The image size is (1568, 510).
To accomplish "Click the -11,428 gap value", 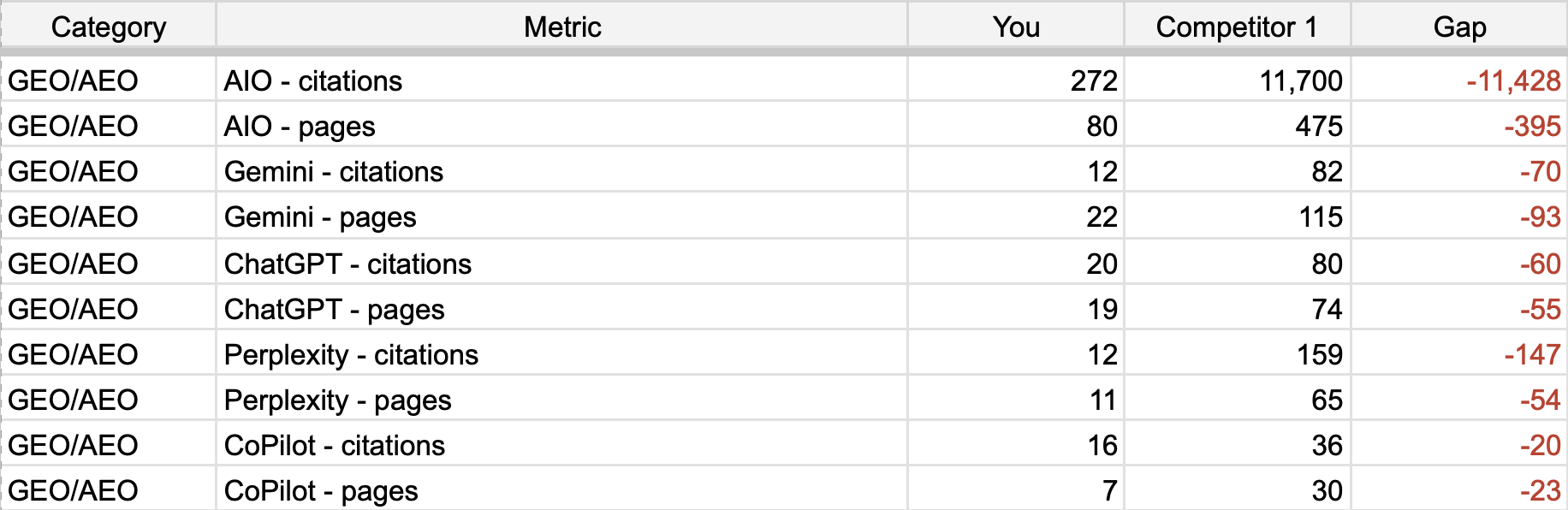I will [1512, 81].
